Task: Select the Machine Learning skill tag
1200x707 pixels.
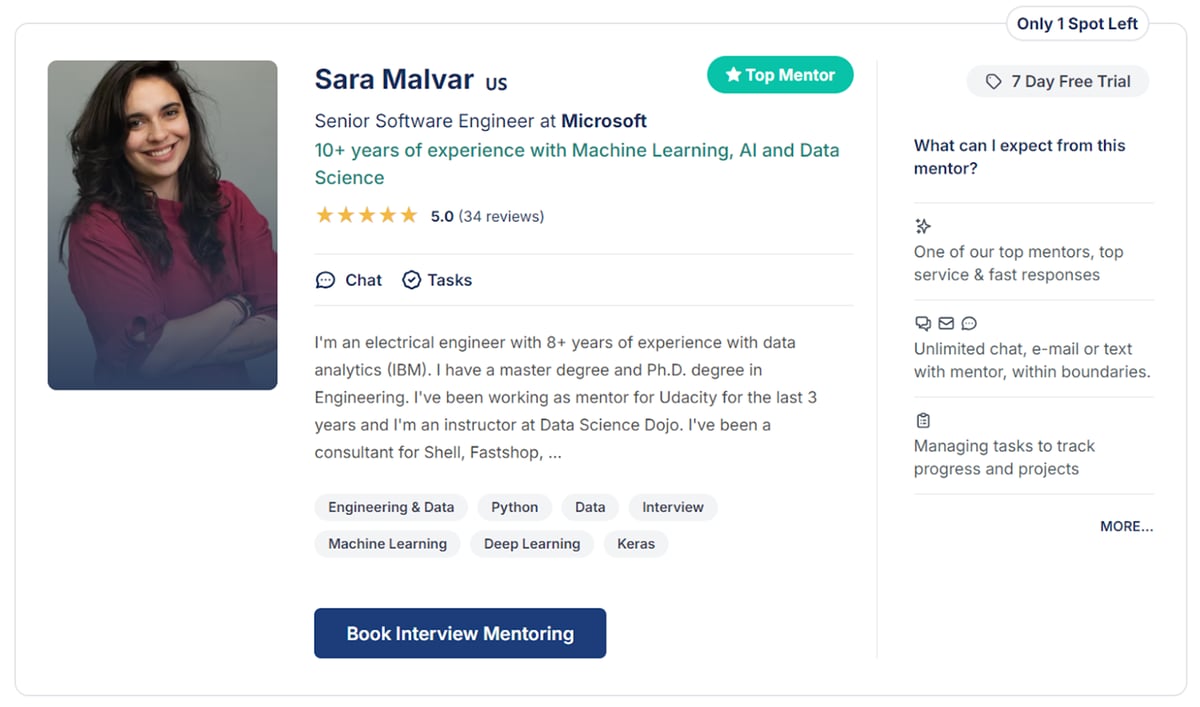Action: coord(387,544)
